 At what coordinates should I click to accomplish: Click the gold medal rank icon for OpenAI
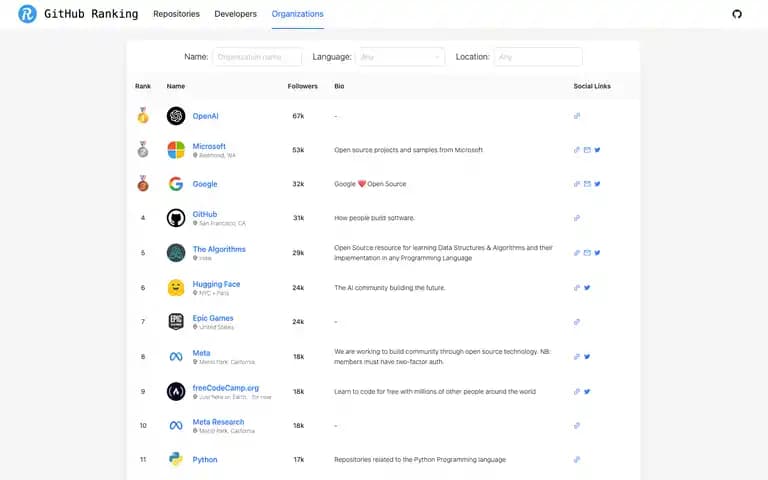(x=143, y=116)
